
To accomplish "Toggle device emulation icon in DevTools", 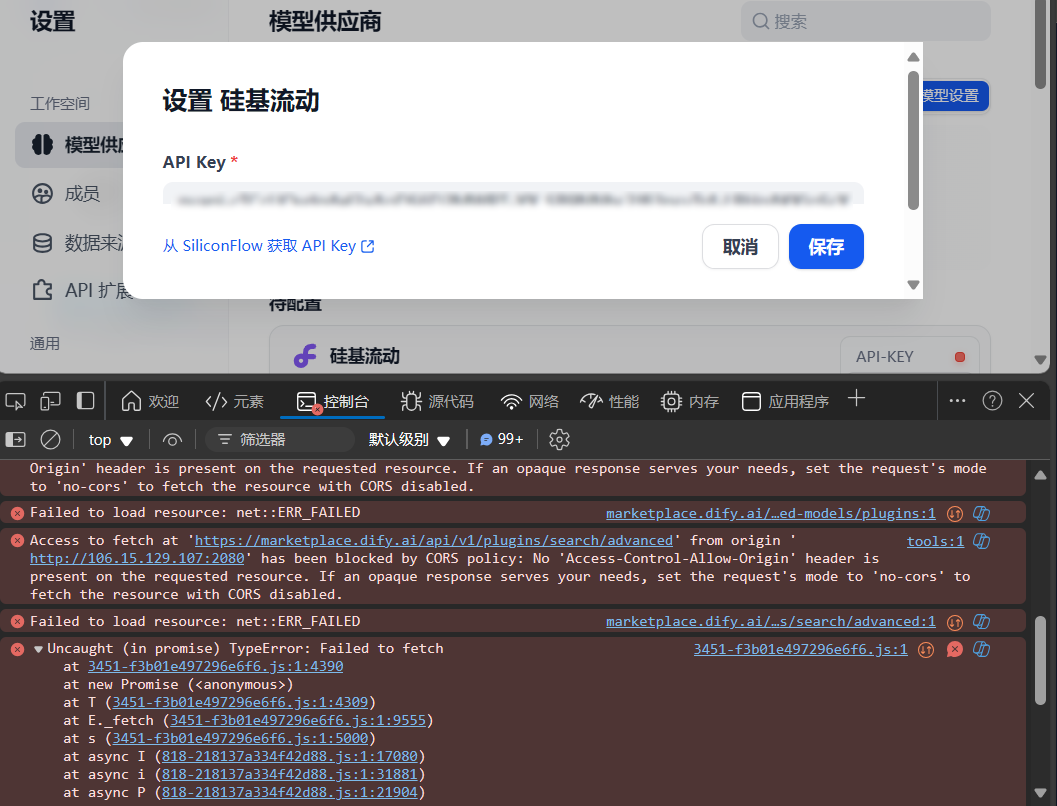I will pyautogui.click(x=51, y=402).
